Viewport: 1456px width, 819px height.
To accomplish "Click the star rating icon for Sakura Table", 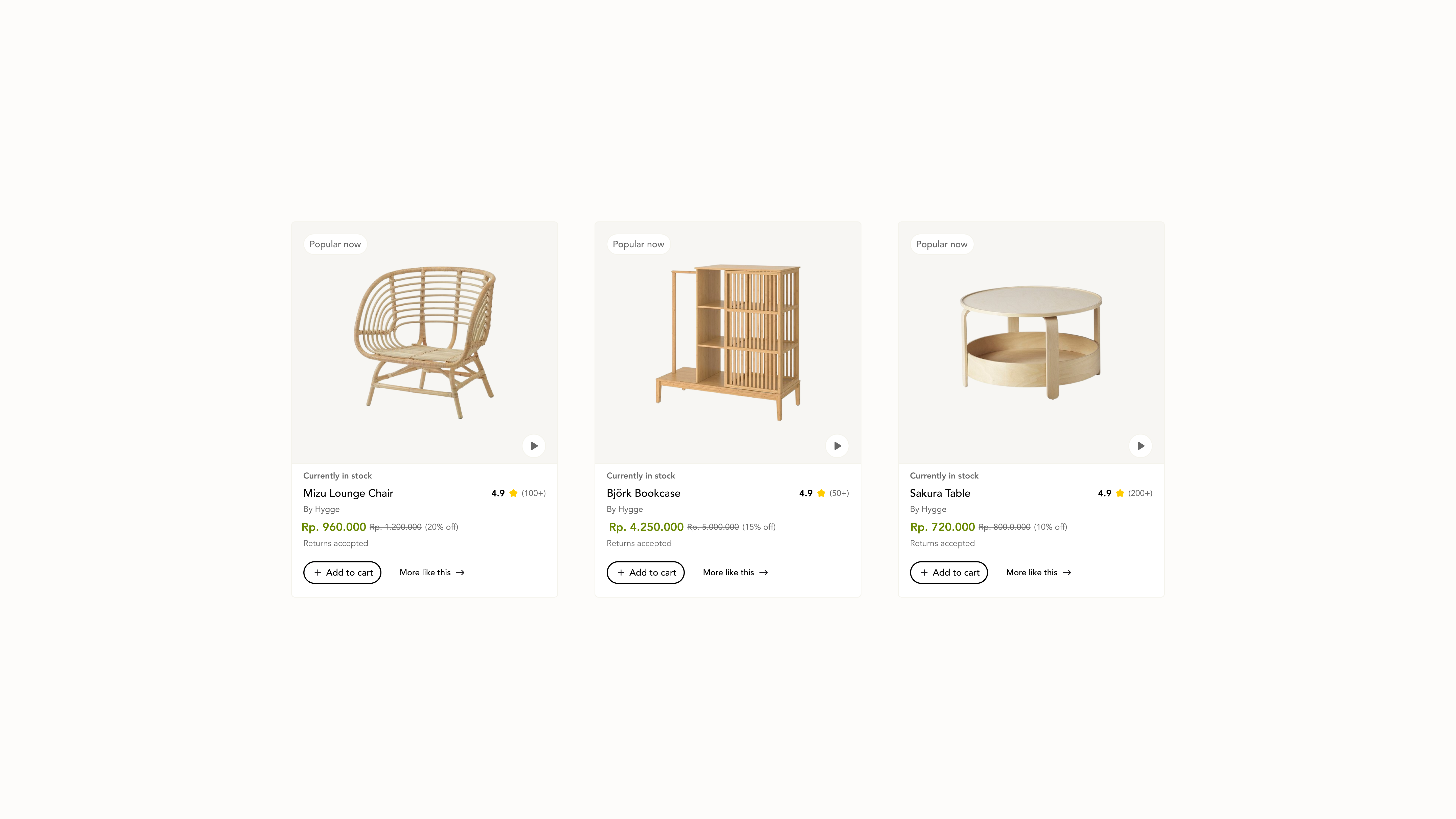I will point(1120,493).
